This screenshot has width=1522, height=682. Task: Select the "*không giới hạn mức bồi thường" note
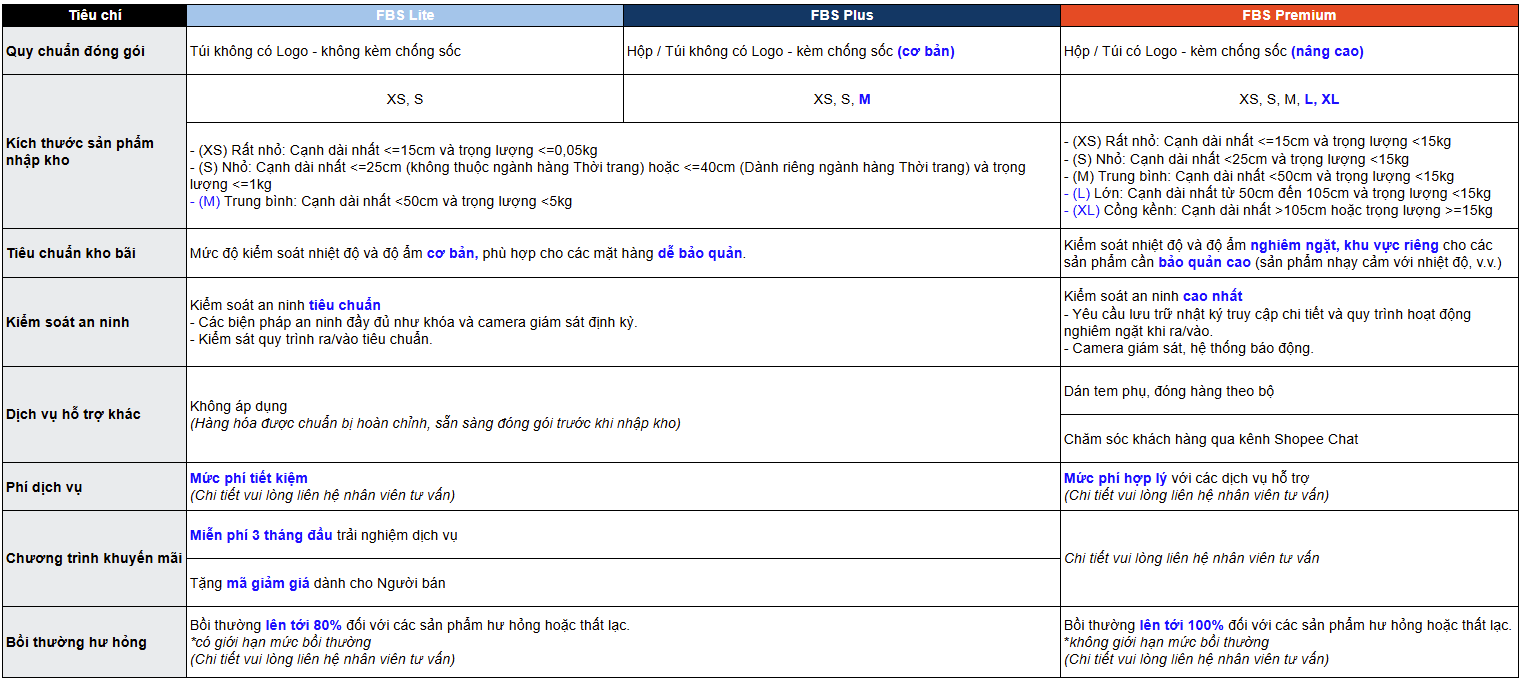click(1166, 642)
